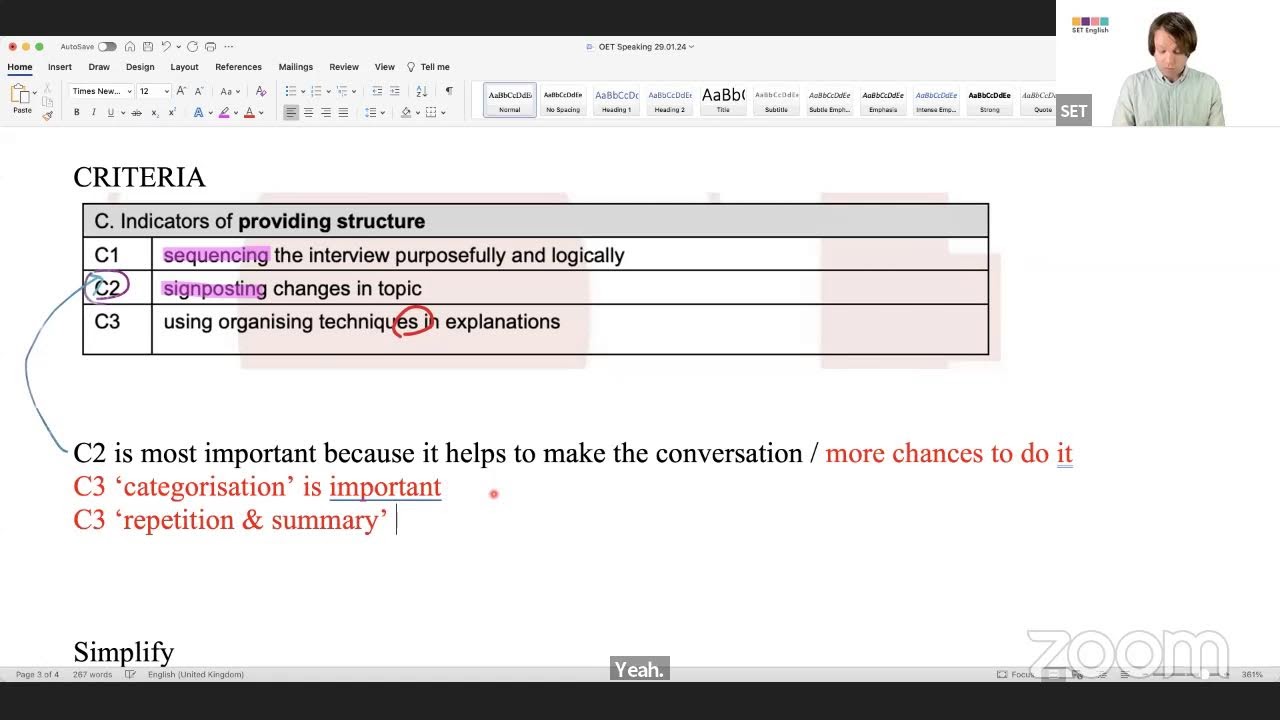Toggle italic formatting
Viewport: 1280px width, 720px height.
94,113
